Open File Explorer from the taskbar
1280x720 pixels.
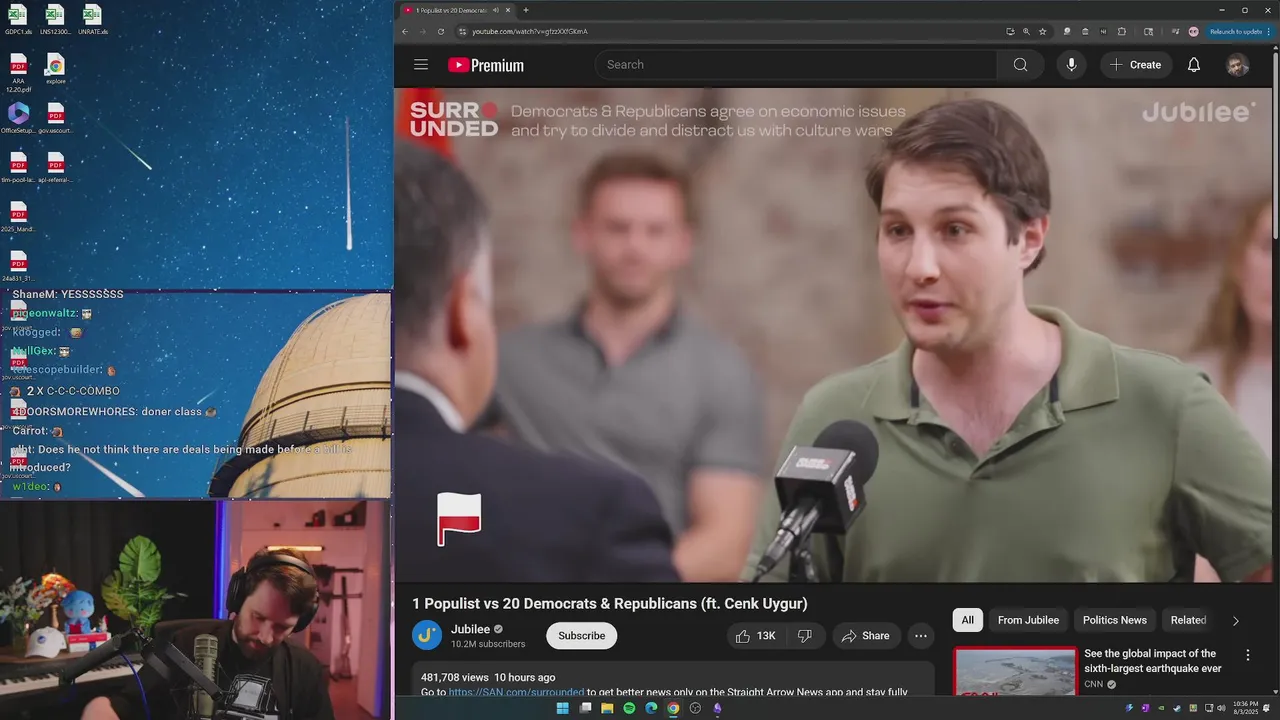(x=607, y=708)
